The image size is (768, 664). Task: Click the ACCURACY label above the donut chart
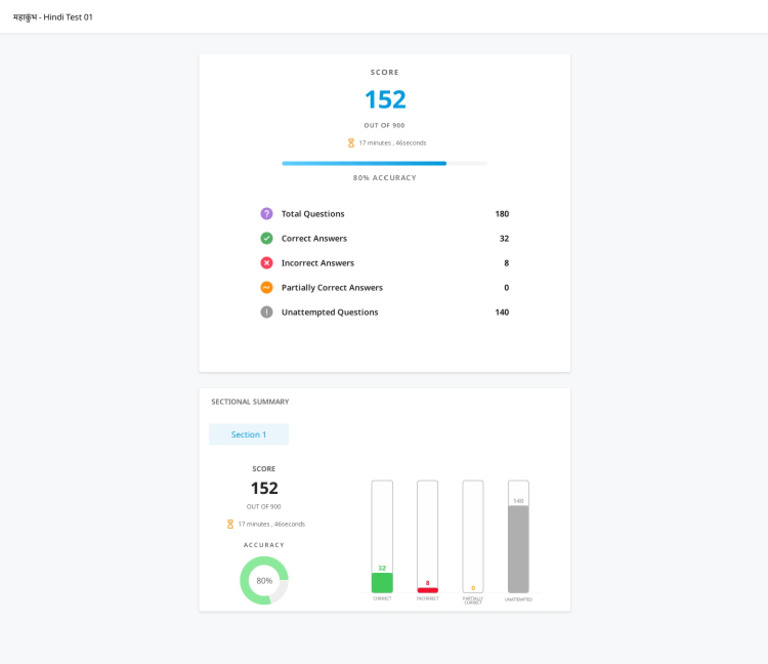[264, 545]
